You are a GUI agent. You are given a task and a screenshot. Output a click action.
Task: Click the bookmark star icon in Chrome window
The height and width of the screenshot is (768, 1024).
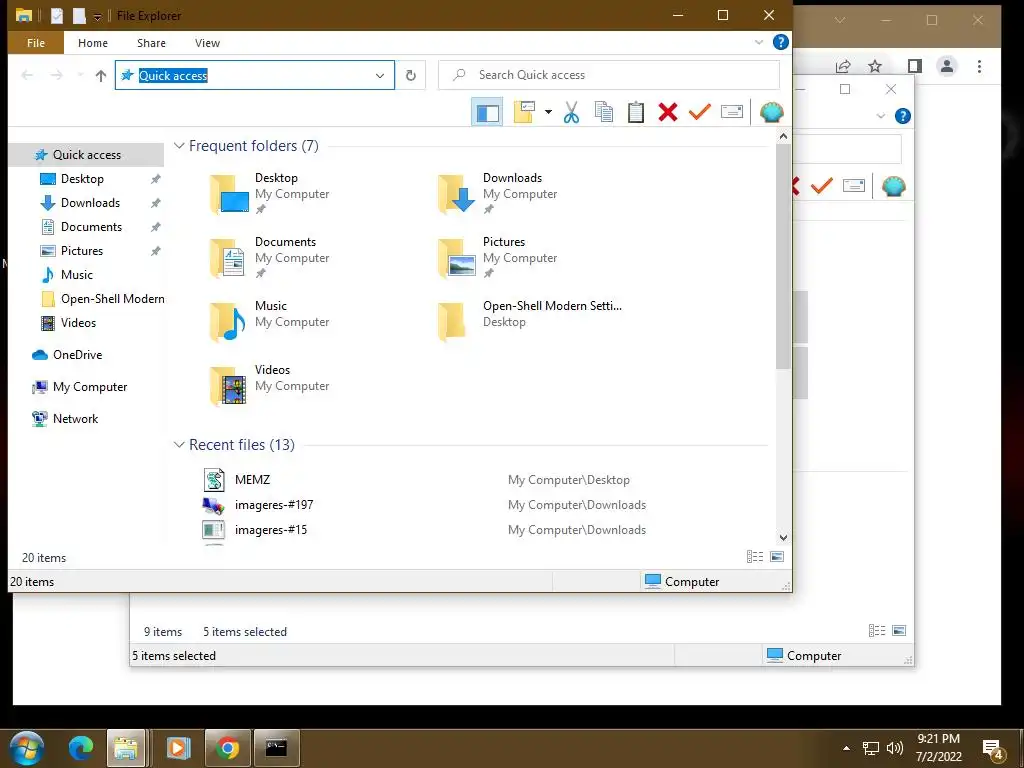[x=875, y=66]
